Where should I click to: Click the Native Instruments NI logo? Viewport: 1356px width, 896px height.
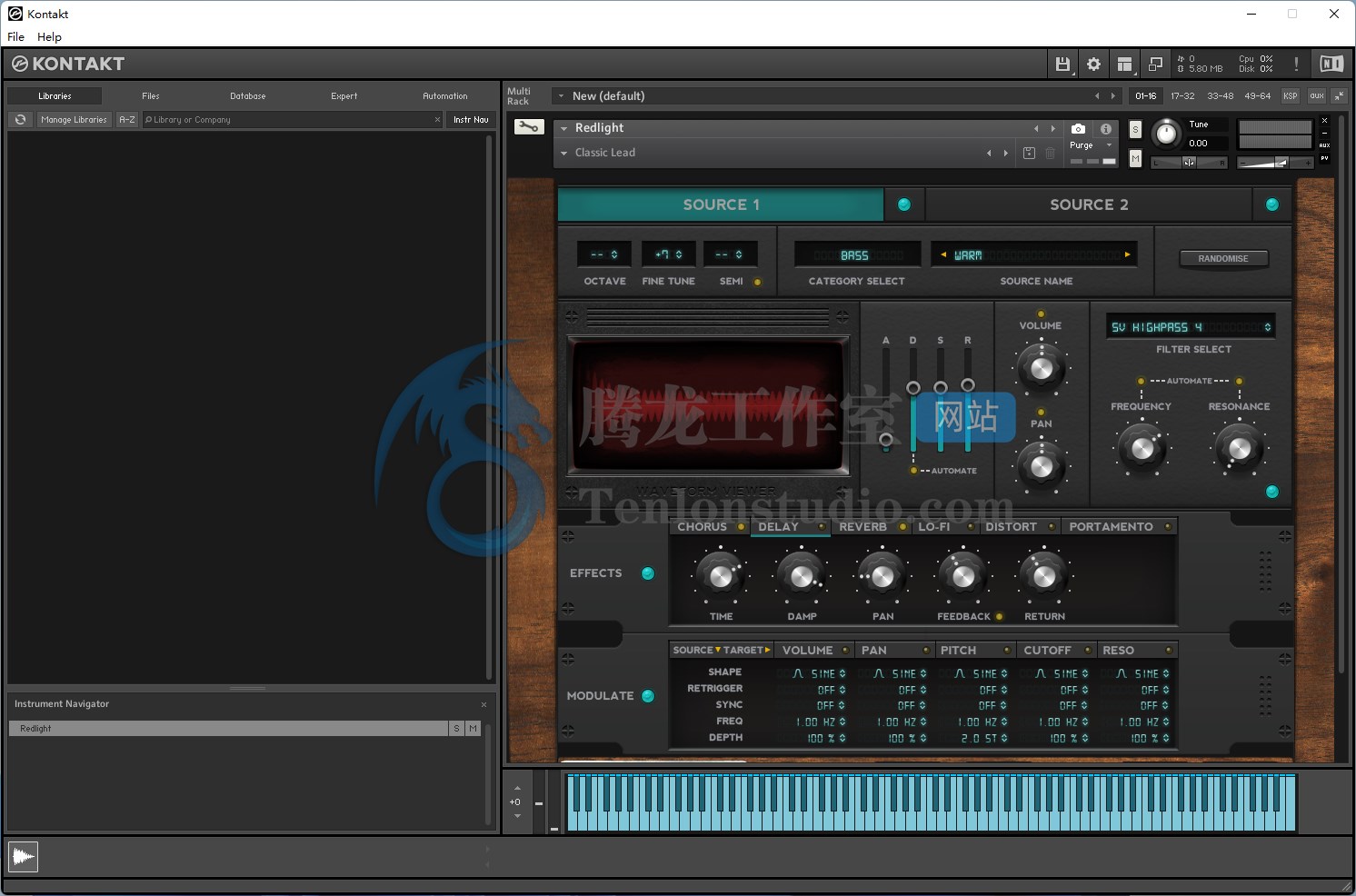(1331, 64)
